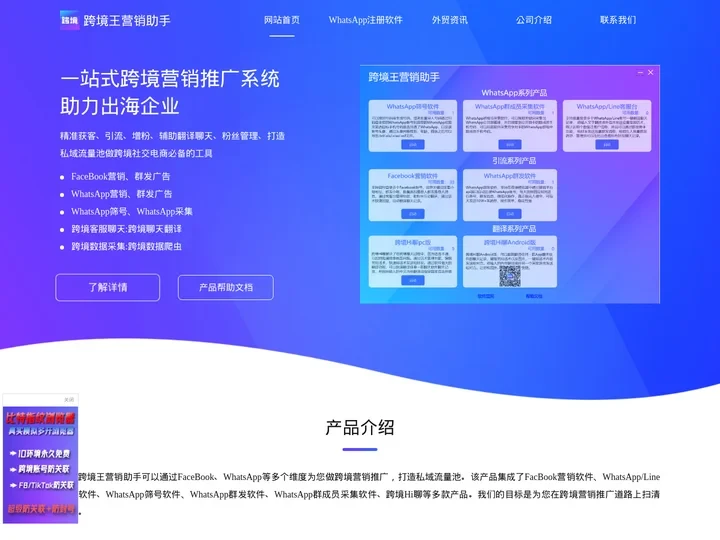
Task: Open the WhatsApp注册软件 menu item
Action: [366, 20]
